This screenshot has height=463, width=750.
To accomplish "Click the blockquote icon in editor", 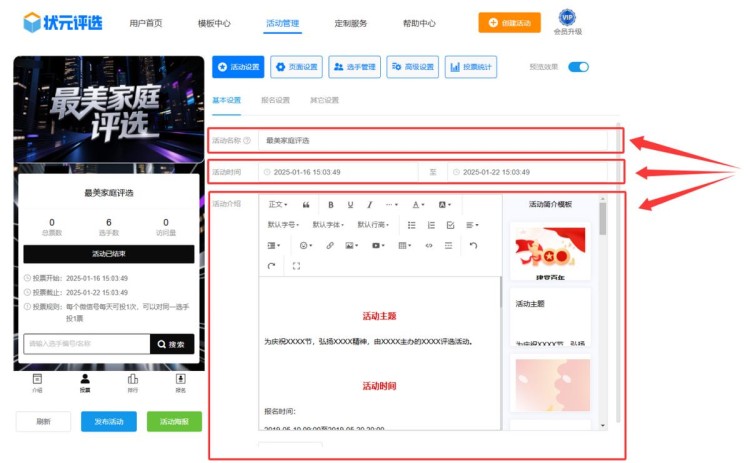I will tap(306, 204).
